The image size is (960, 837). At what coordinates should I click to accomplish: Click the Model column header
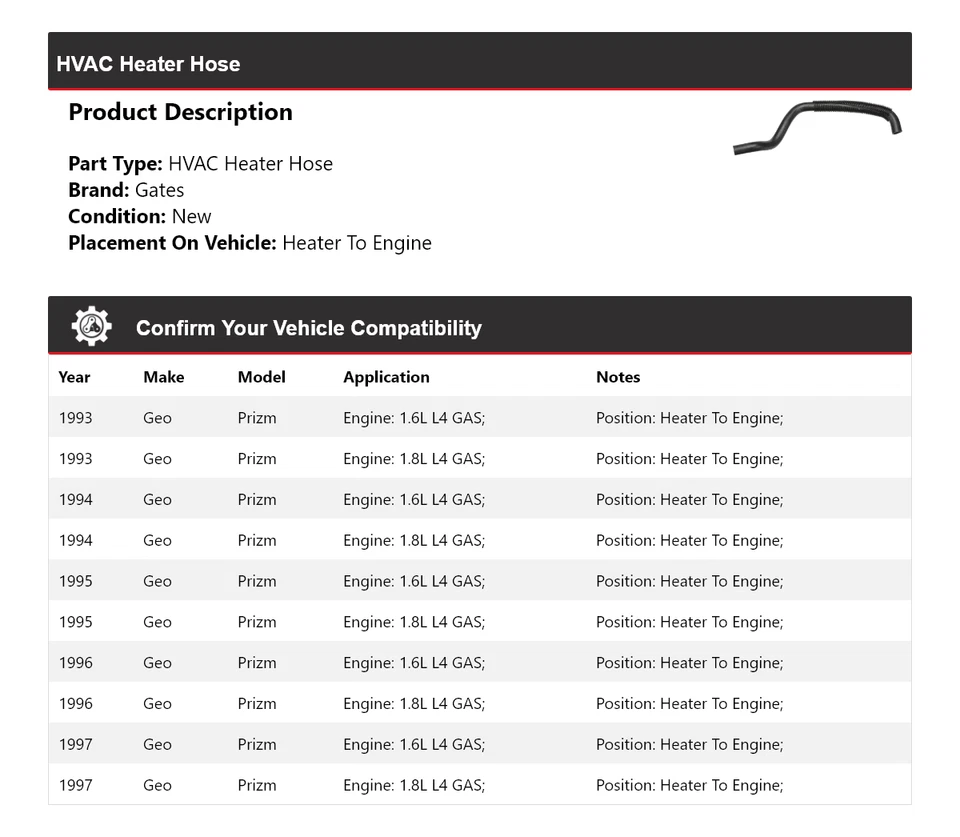pyautogui.click(x=261, y=377)
